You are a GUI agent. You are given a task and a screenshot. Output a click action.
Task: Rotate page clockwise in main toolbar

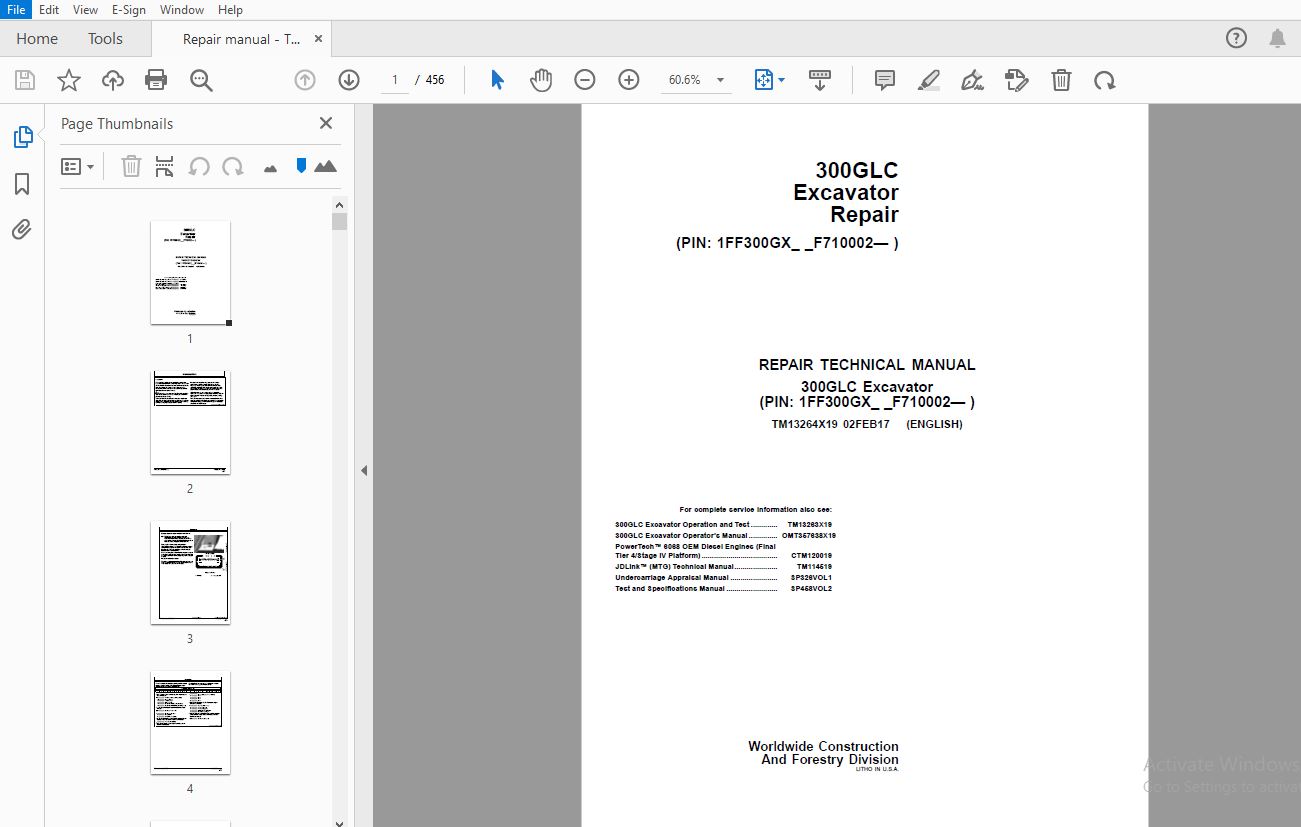point(1105,80)
